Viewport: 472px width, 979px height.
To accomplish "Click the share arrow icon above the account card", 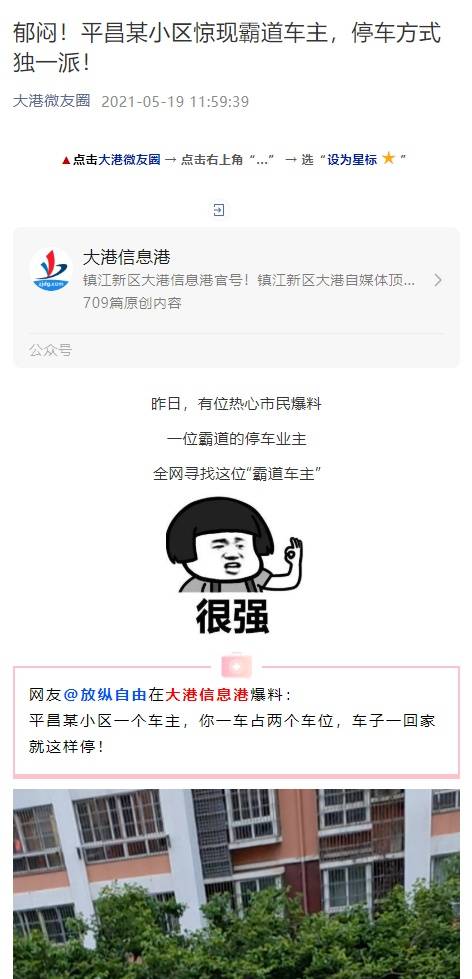I will (219, 210).
